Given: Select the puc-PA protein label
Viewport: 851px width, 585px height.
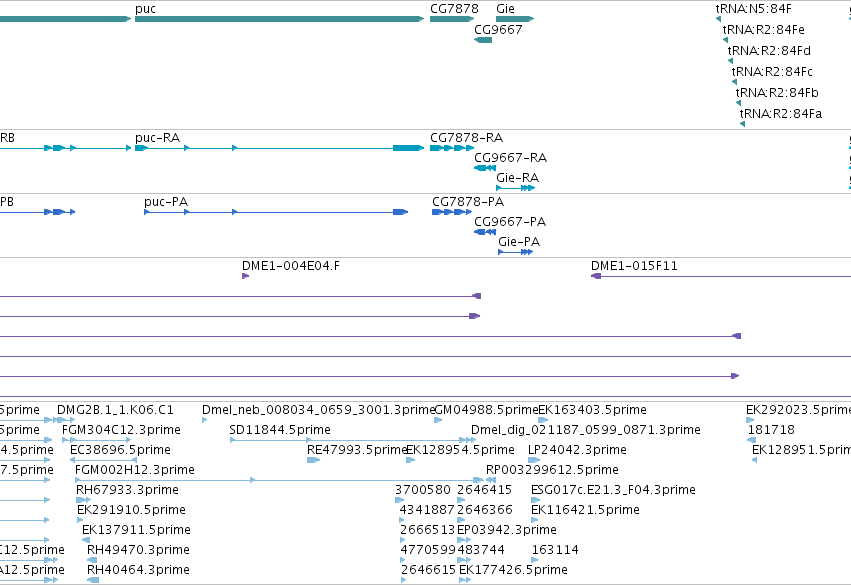Looking at the screenshot, I should pos(166,202).
